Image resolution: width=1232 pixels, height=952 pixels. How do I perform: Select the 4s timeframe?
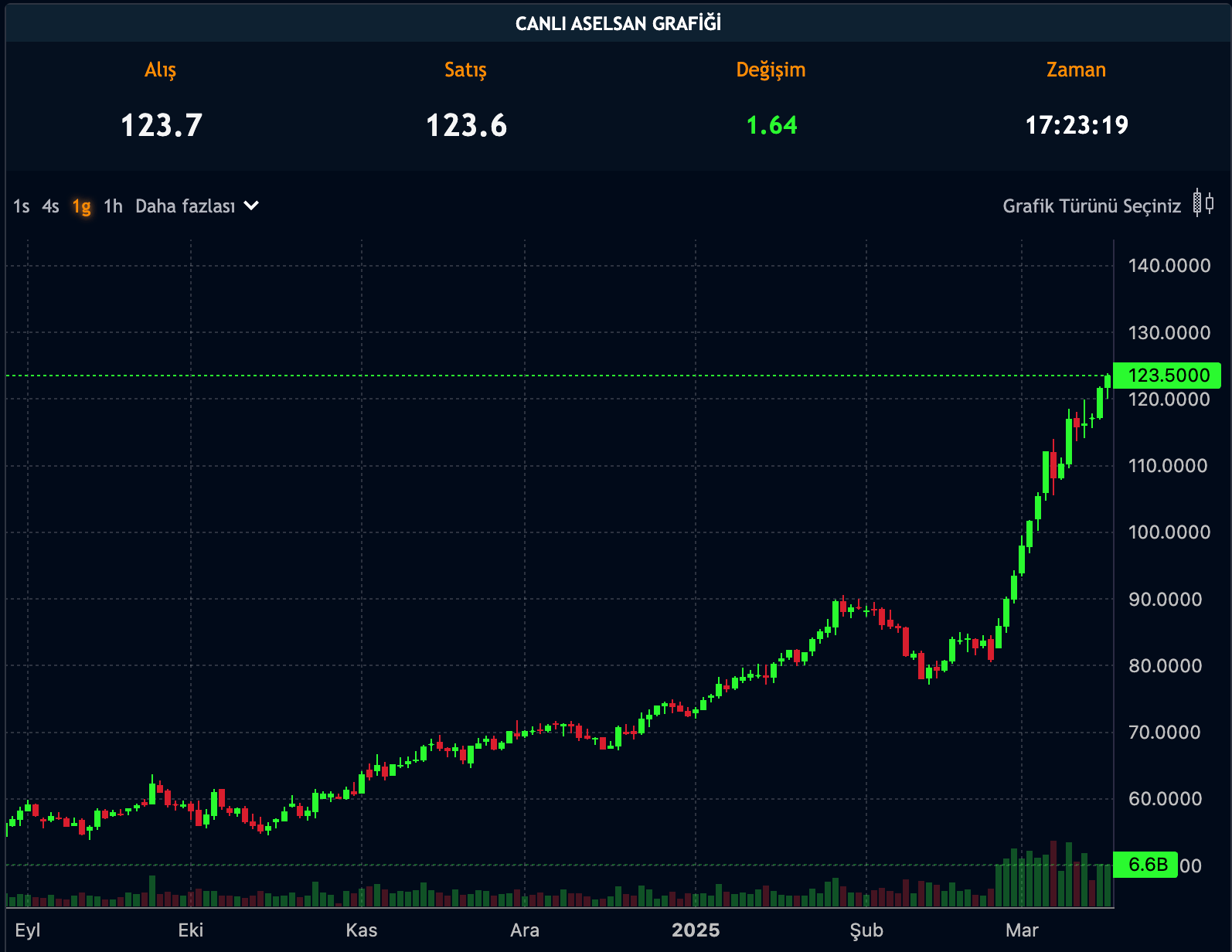51,206
